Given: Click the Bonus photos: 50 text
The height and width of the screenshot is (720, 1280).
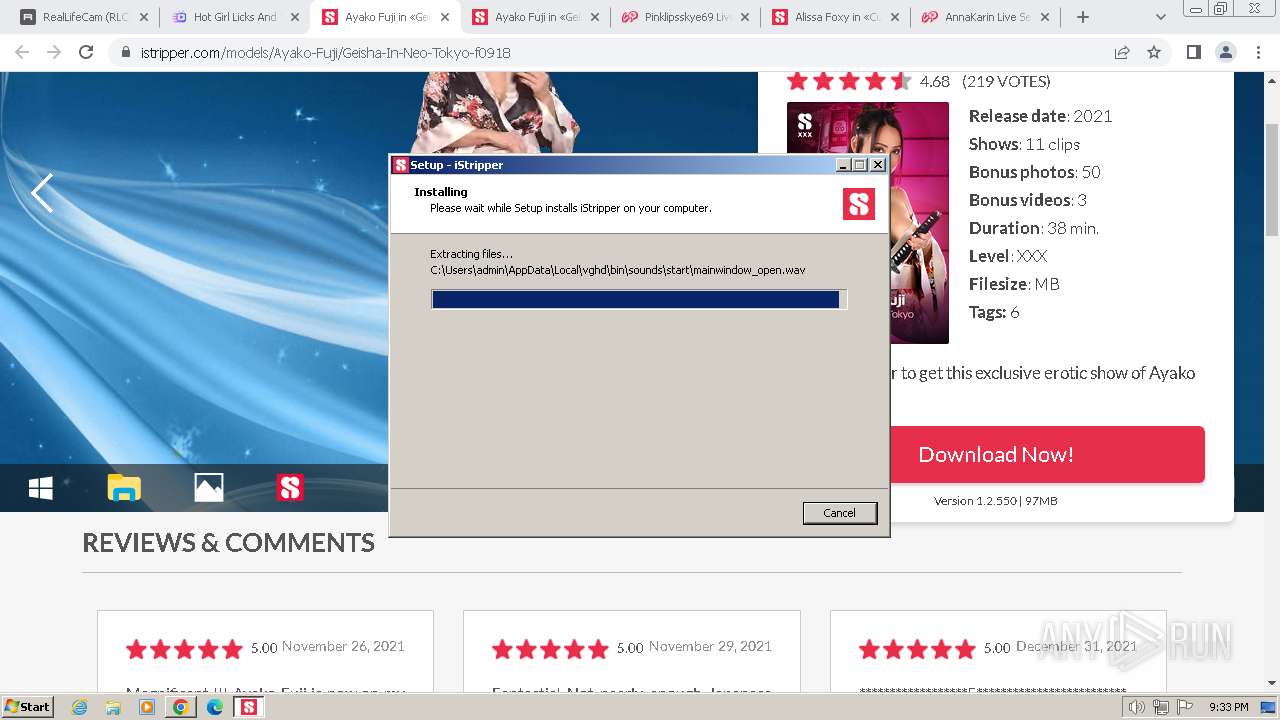Looking at the screenshot, I should [1035, 172].
